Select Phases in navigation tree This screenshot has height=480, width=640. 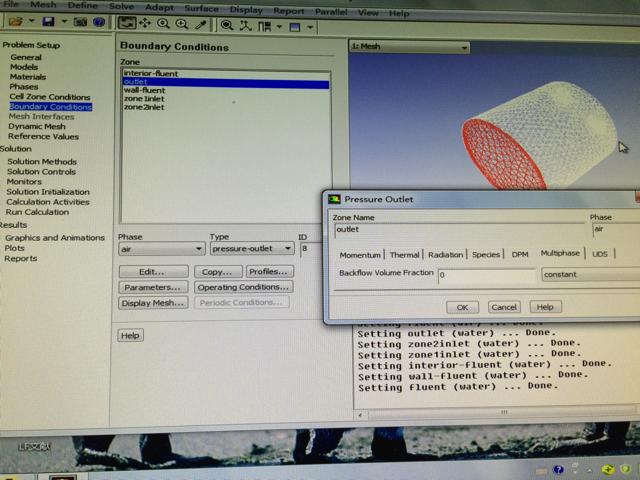pos(24,87)
